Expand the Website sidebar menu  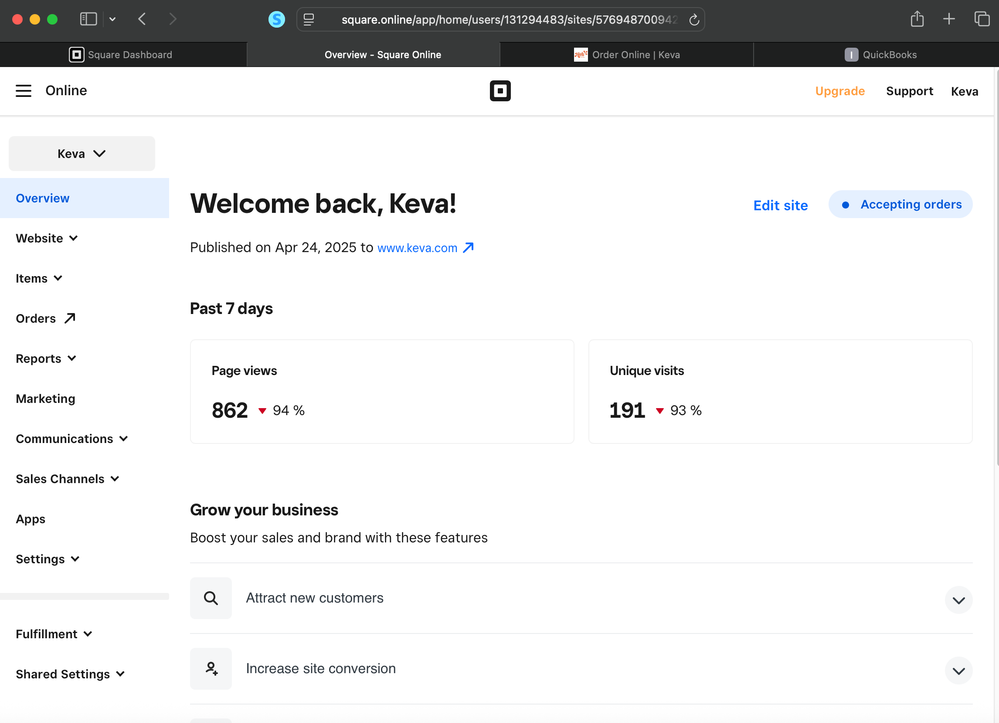tap(46, 238)
